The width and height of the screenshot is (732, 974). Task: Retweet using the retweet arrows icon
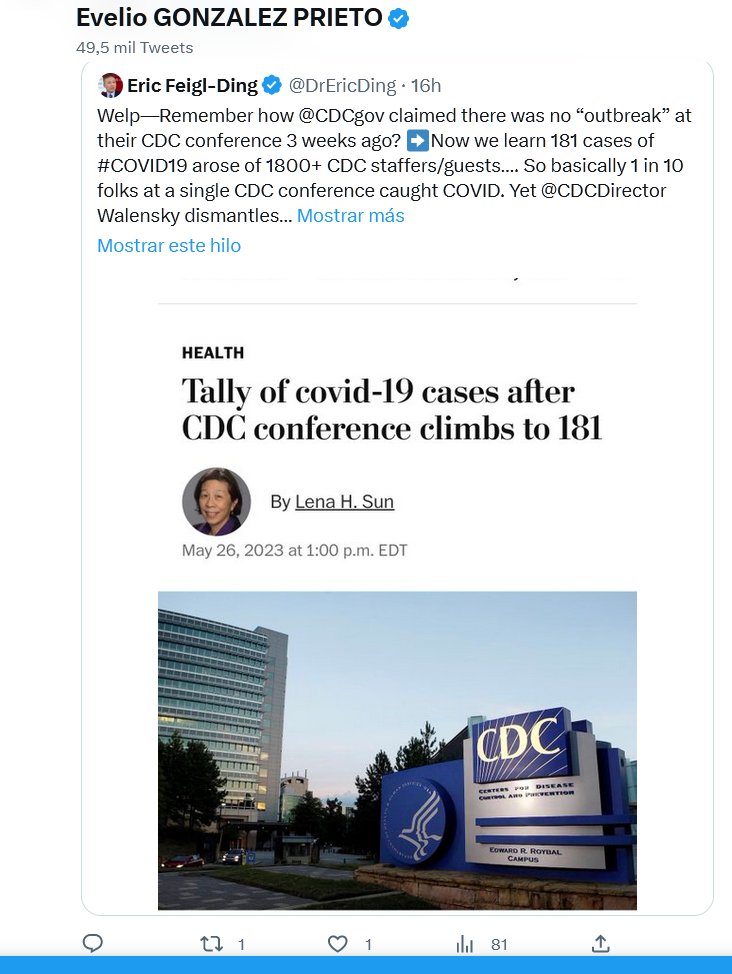(211, 944)
